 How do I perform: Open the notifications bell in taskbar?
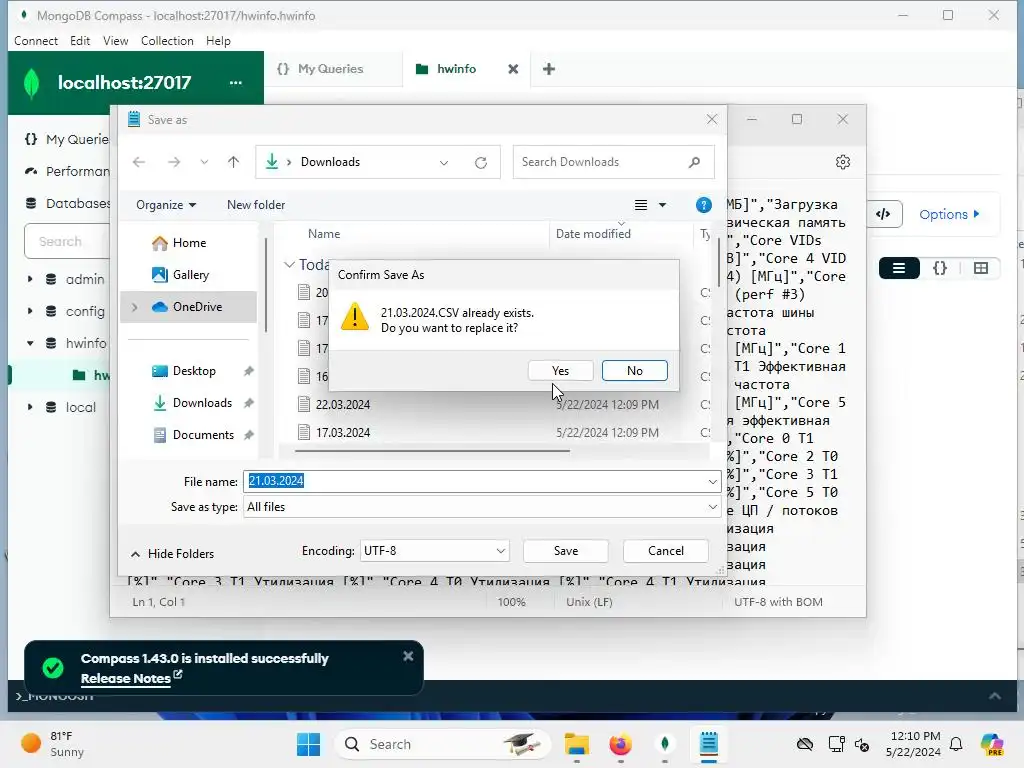[956, 744]
